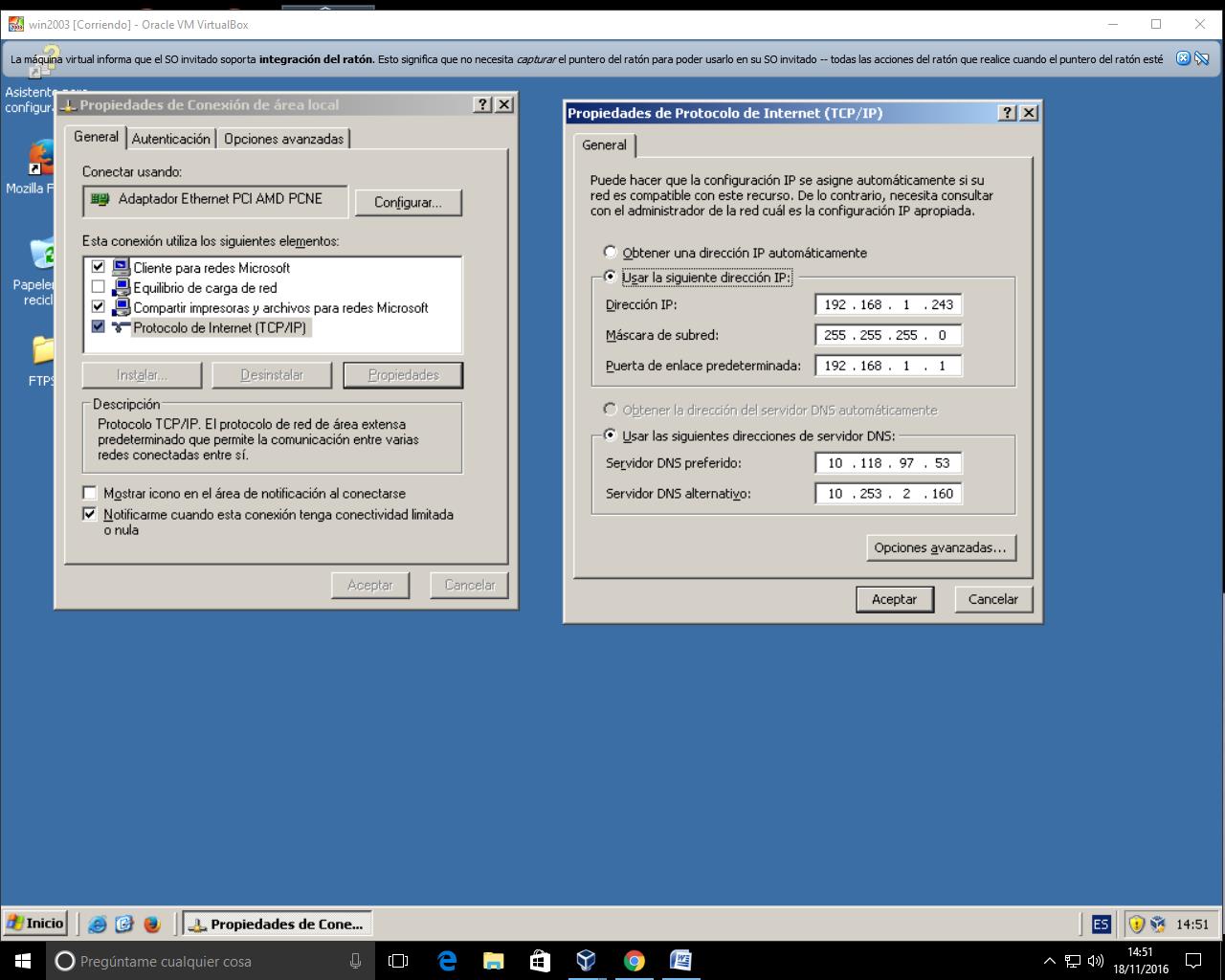Click the Configurar button for the adapter
This screenshot has height=980, width=1225.
coord(408,202)
